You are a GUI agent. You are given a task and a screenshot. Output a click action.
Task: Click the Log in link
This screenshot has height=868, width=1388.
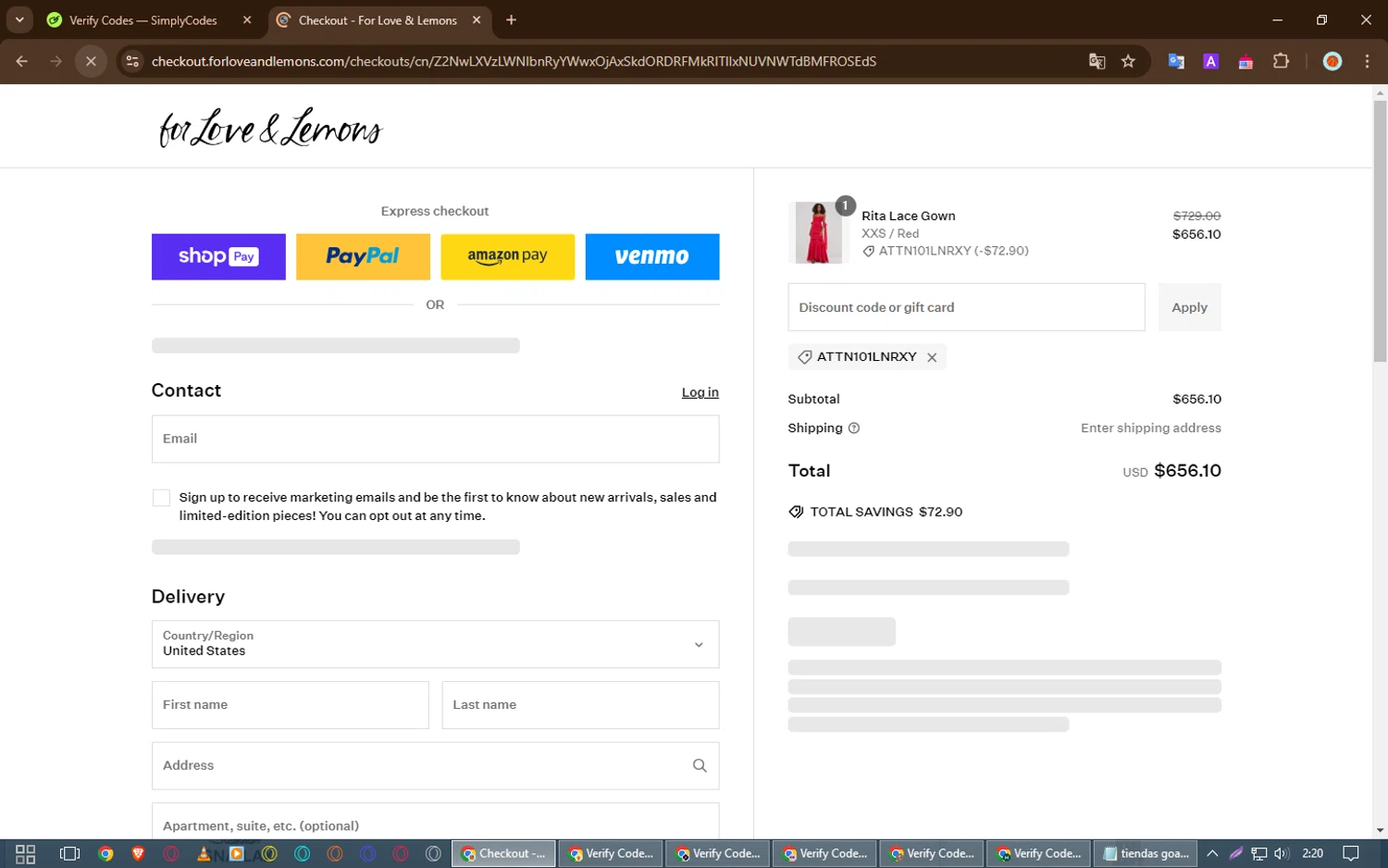click(700, 392)
